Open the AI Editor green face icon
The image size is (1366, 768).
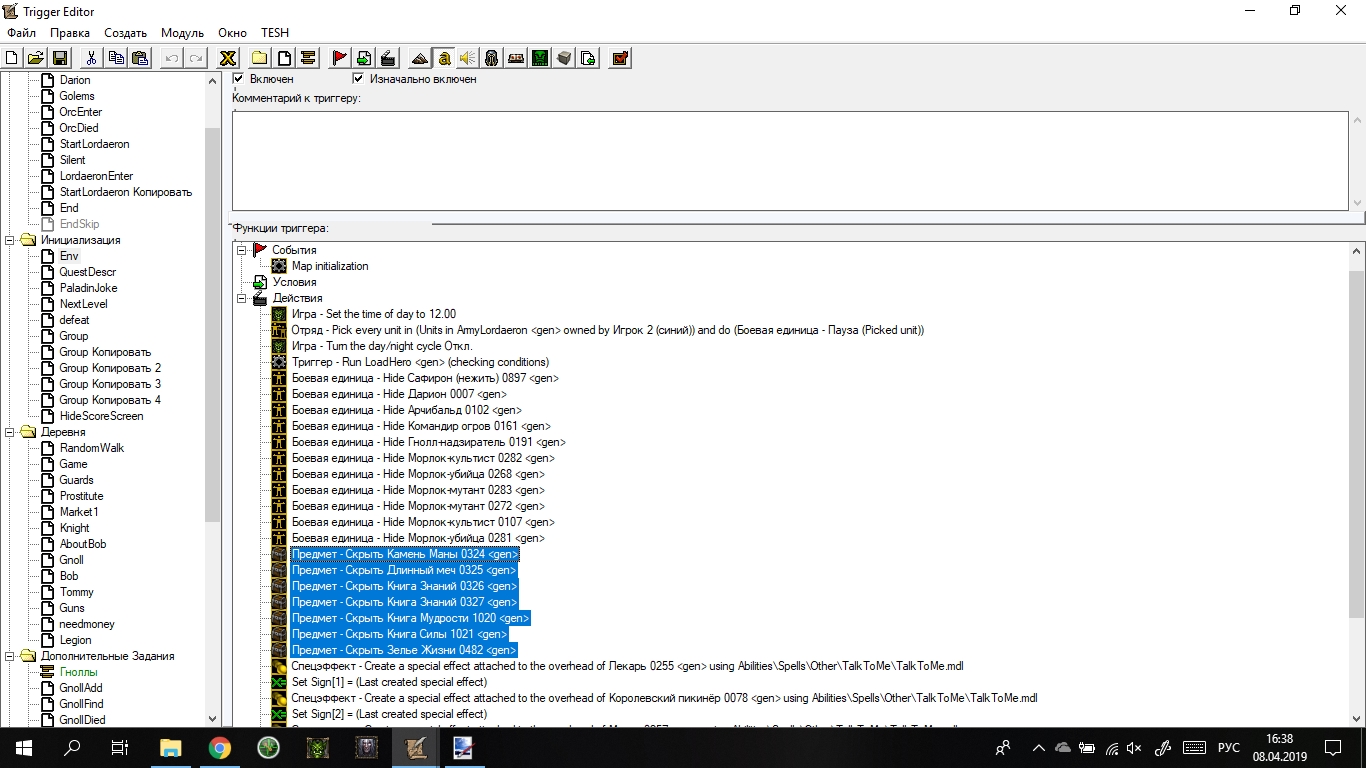540,58
